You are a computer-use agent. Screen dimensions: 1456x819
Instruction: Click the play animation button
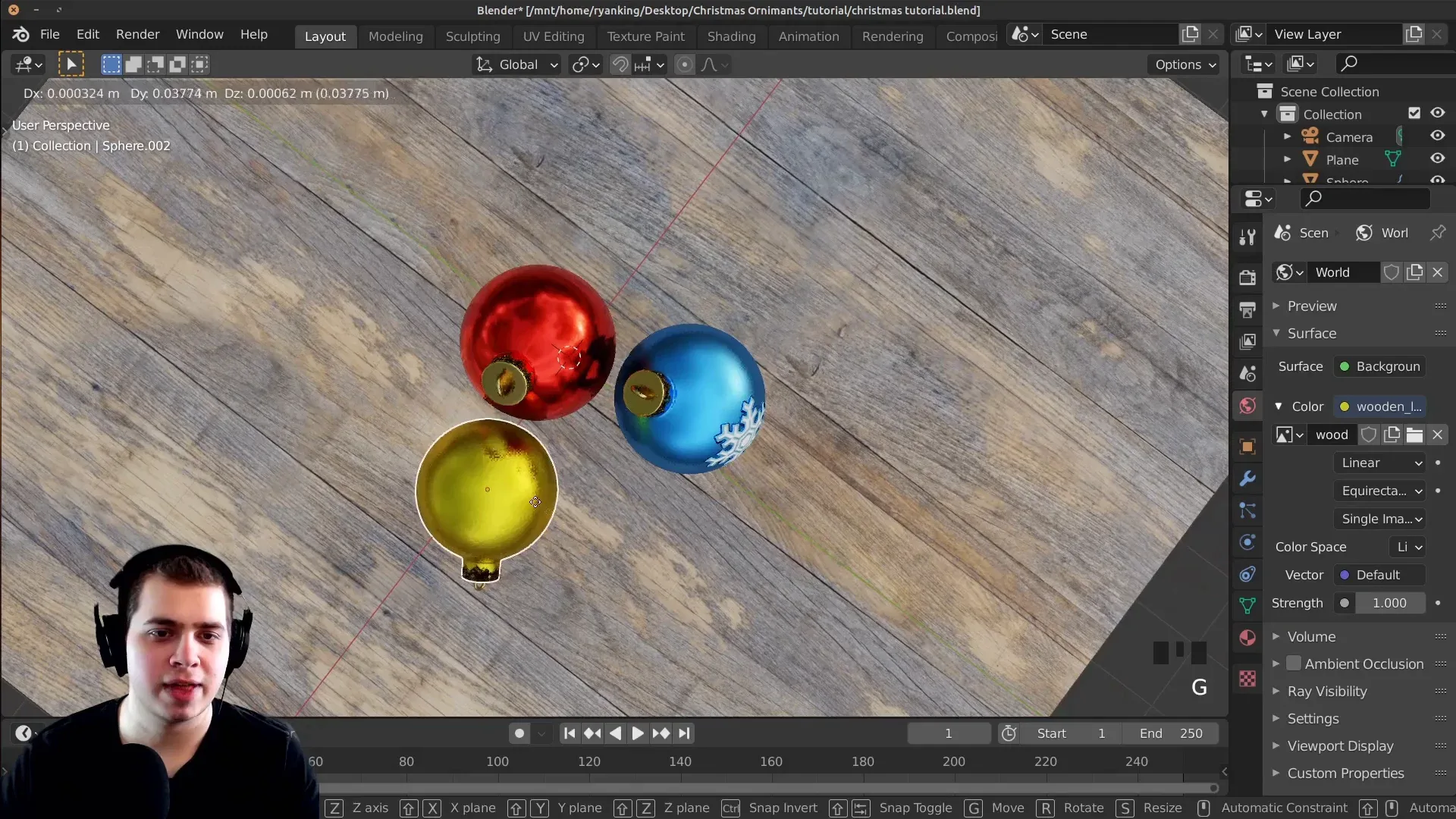tap(636, 733)
